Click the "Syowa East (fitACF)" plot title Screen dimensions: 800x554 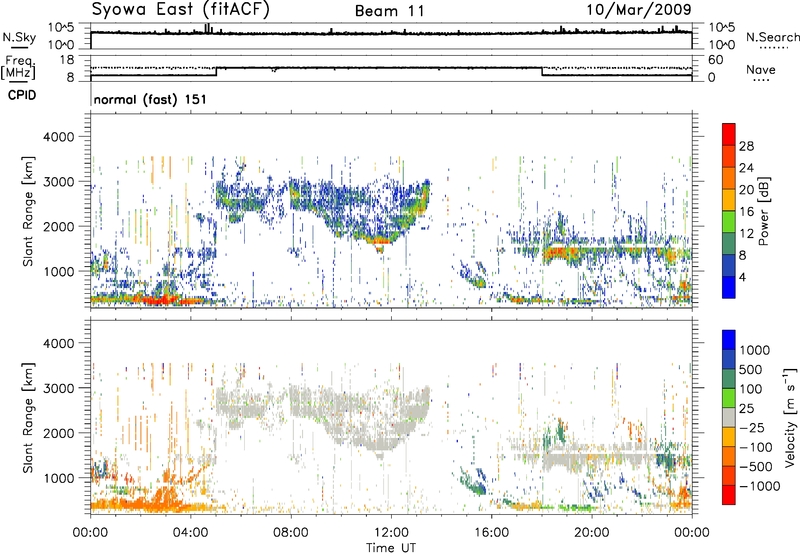point(181,9)
